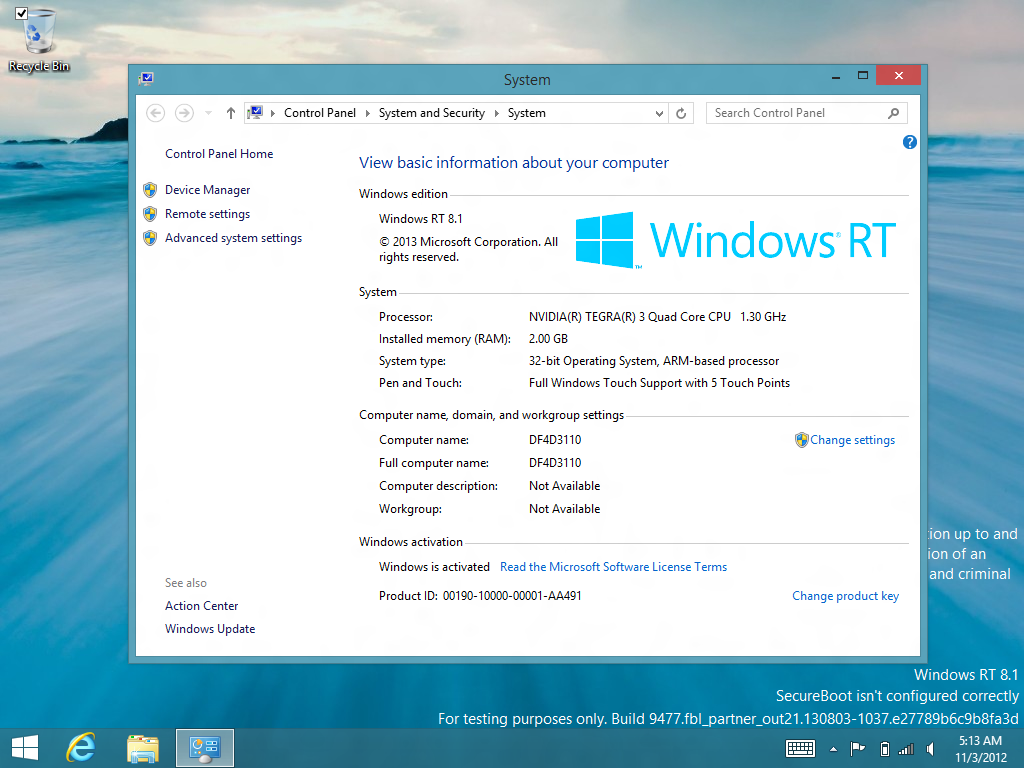Click the Change product key link

(x=845, y=596)
